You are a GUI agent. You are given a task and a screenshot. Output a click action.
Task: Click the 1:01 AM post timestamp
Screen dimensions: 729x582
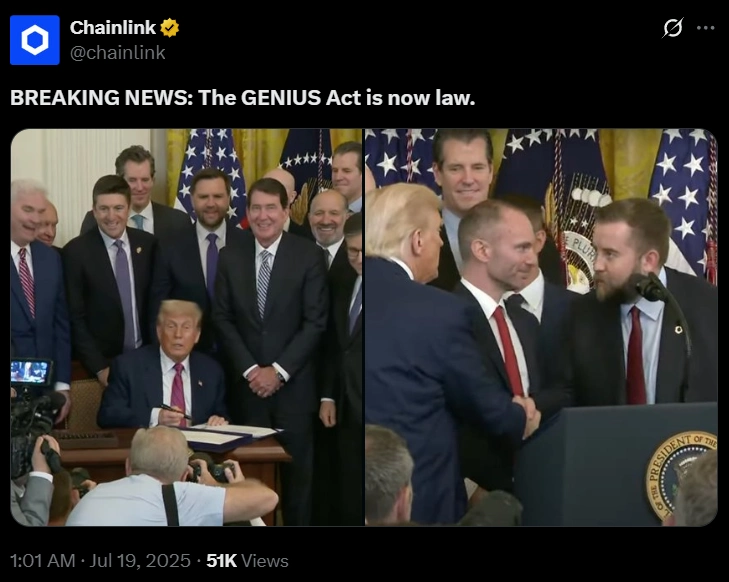coord(42,561)
